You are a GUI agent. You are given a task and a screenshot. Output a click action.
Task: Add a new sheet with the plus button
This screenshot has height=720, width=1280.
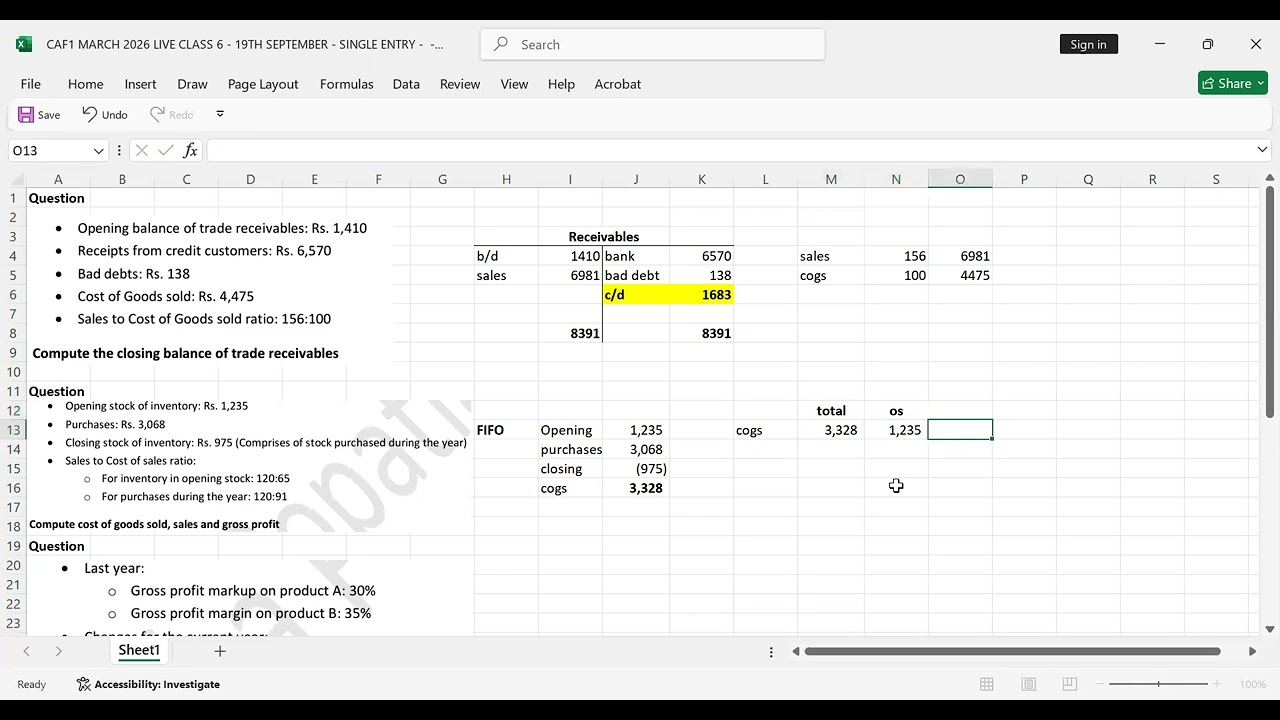(x=220, y=651)
